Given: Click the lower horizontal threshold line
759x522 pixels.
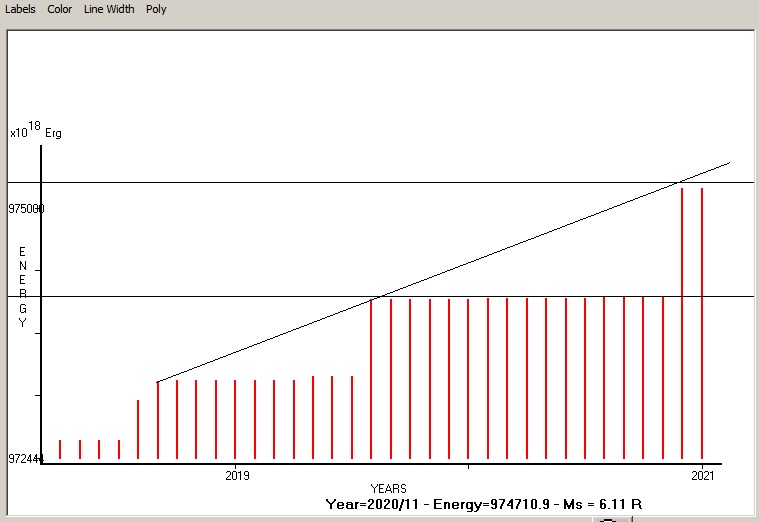Looking at the screenshot, I should (x=200, y=296).
